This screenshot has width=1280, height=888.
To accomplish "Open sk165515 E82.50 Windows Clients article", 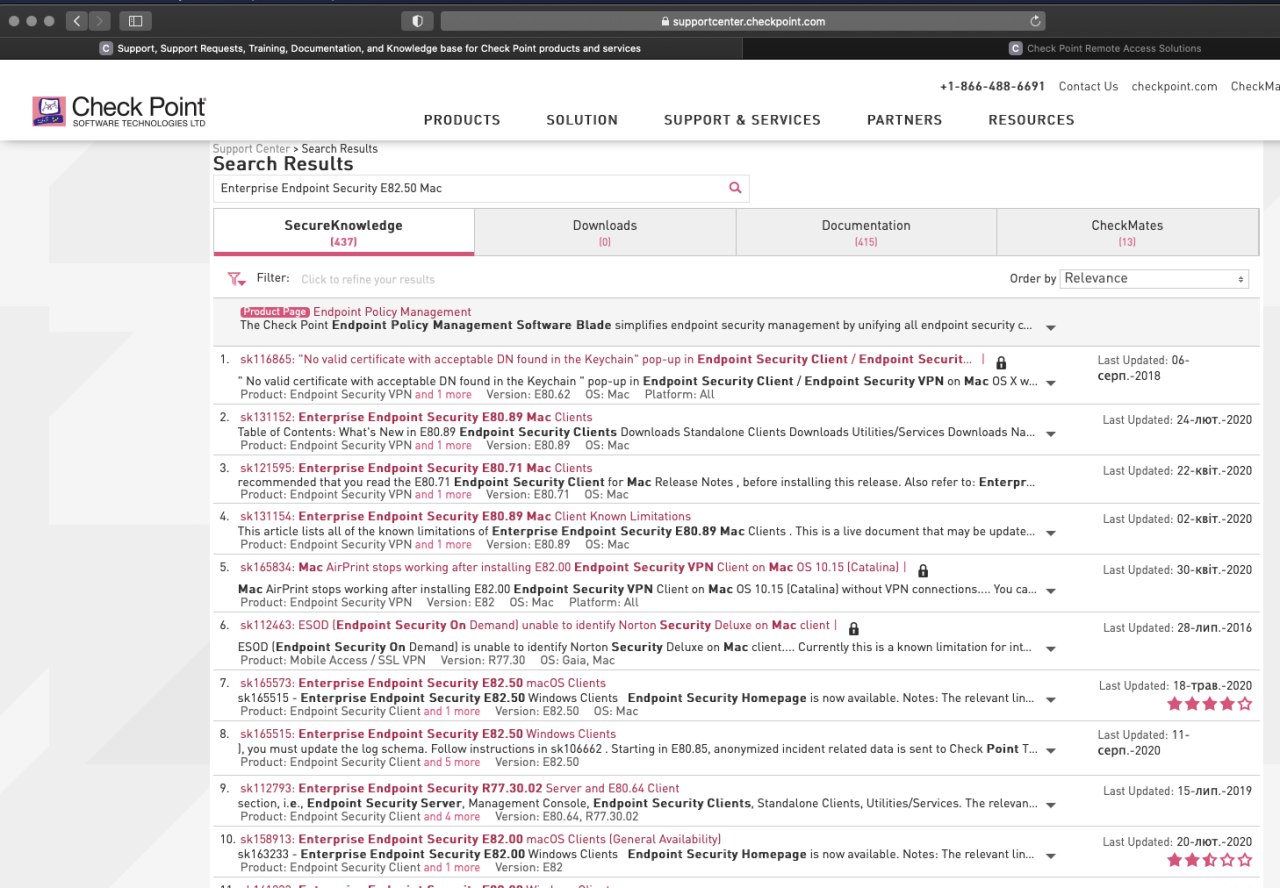I will click(x=428, y=734).
